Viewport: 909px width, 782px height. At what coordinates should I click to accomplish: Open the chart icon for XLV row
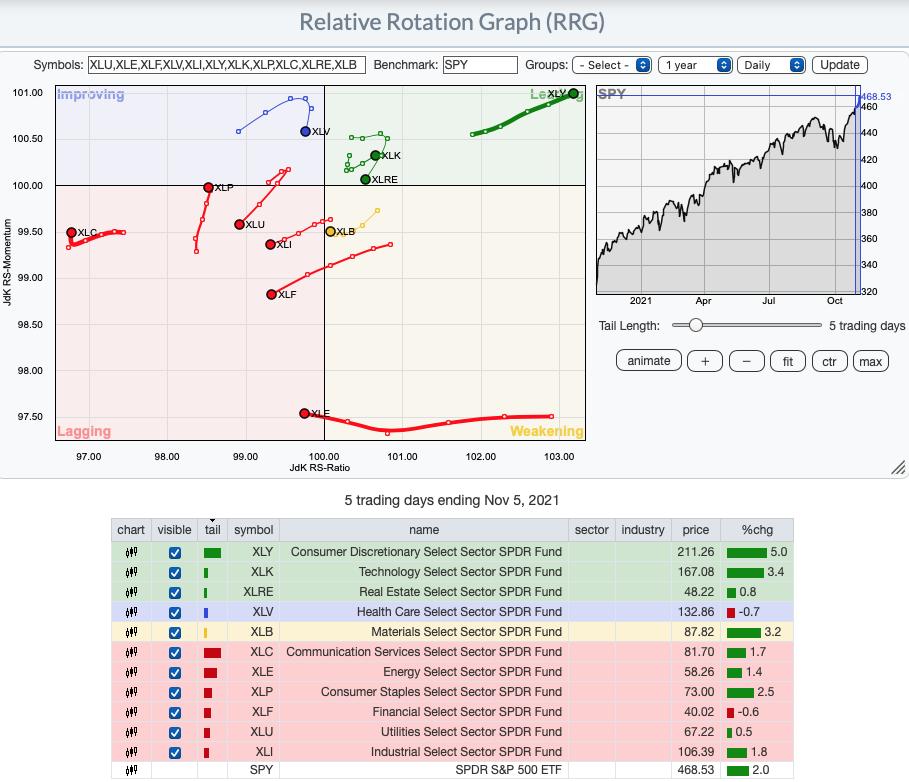point(132,612)
